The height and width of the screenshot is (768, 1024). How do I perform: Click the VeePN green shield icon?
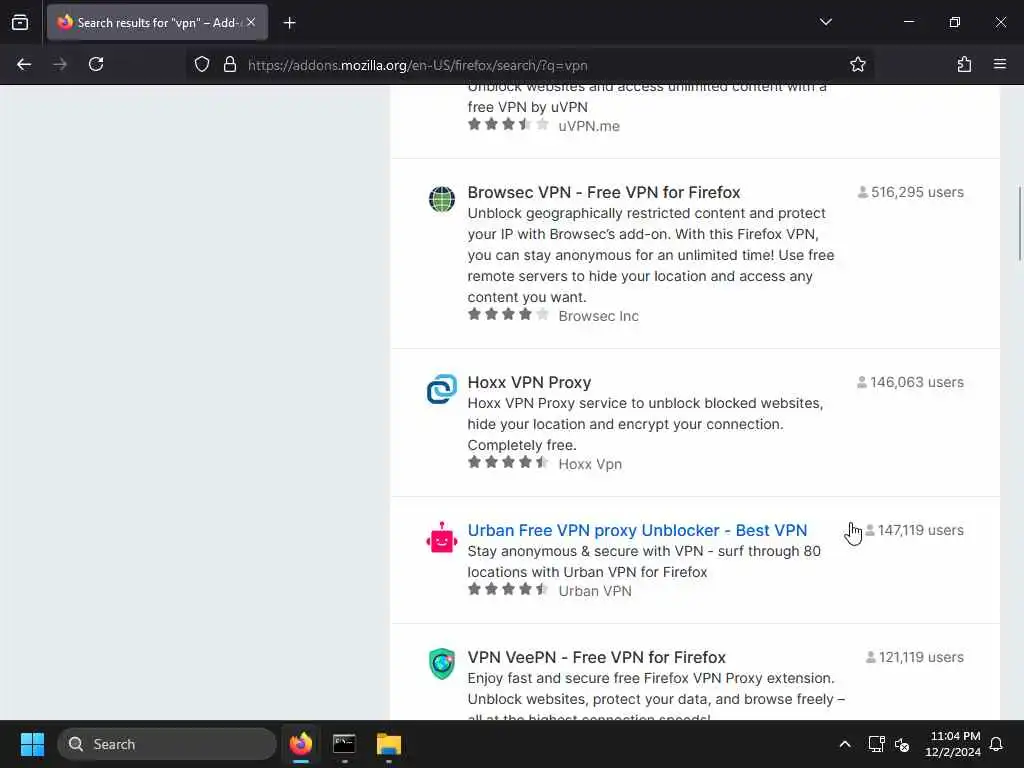[441, 664]
